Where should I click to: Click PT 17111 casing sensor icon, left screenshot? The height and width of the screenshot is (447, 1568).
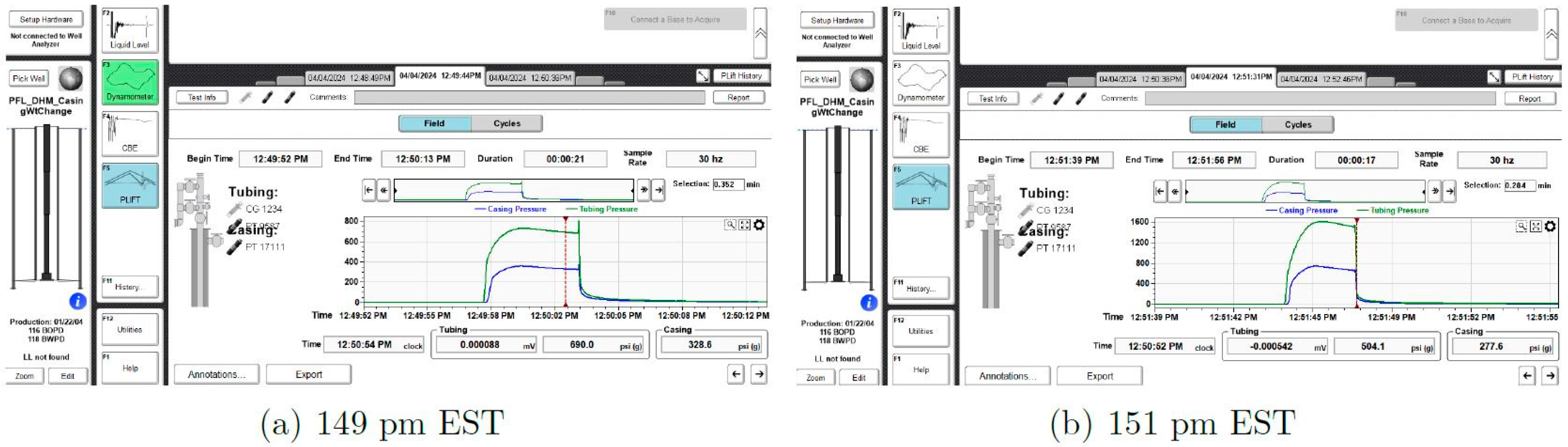(x=234, y=247)
